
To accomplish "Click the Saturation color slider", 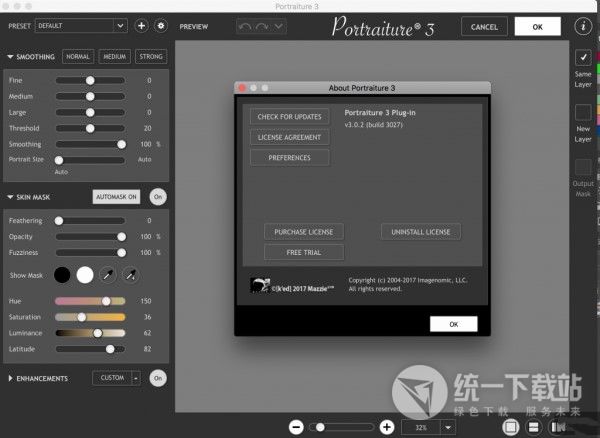I will coord(90,317).
